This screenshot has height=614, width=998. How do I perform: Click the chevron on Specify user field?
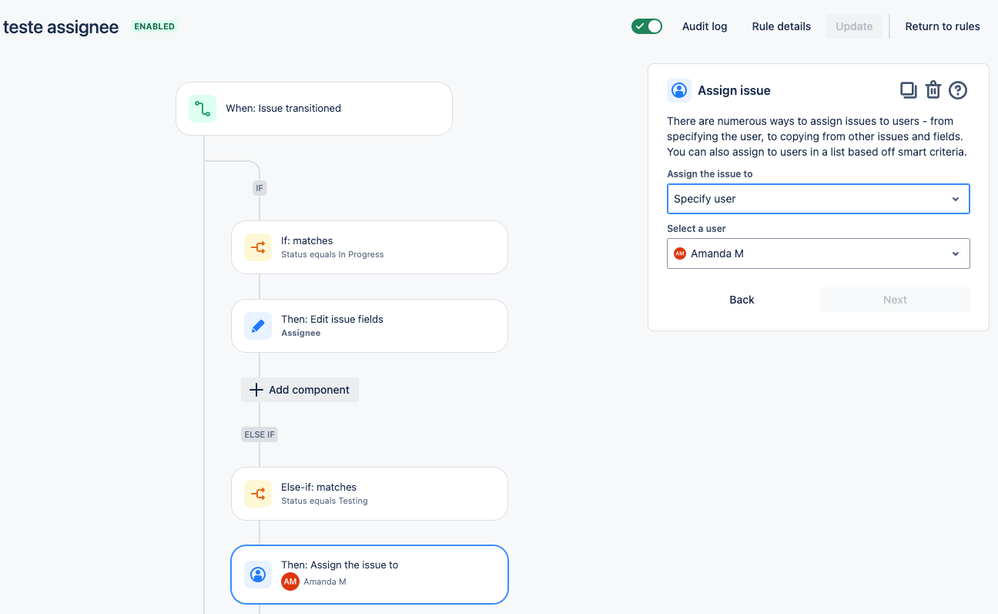(955, 199)
